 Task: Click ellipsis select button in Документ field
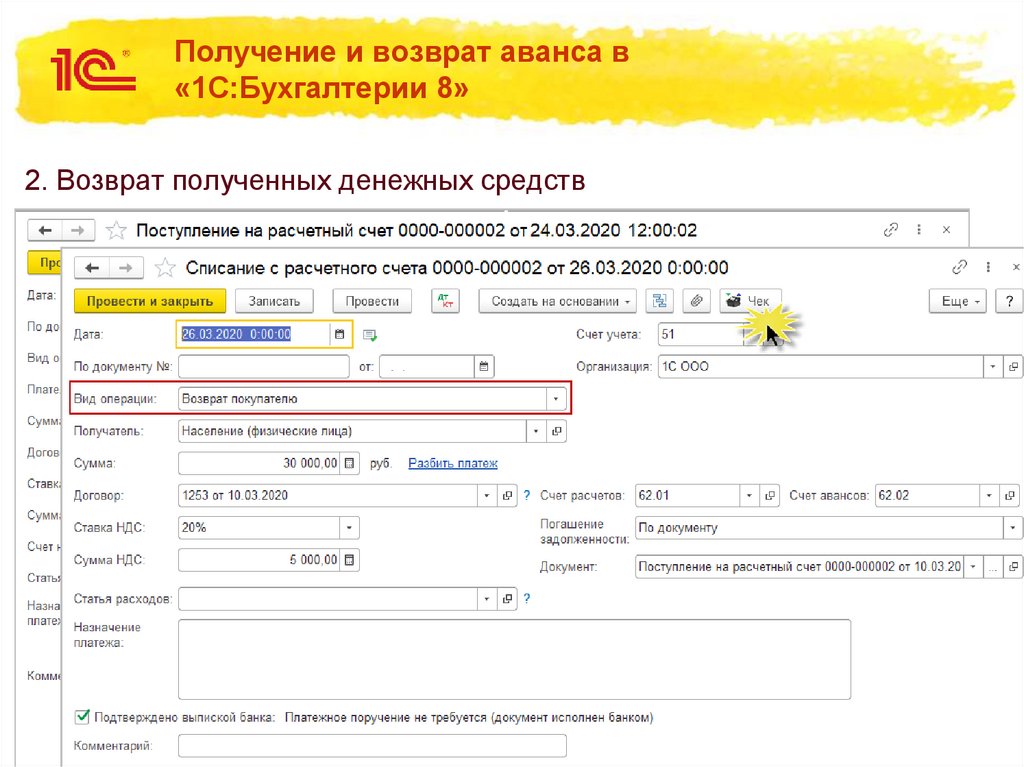tap(993, 566)
